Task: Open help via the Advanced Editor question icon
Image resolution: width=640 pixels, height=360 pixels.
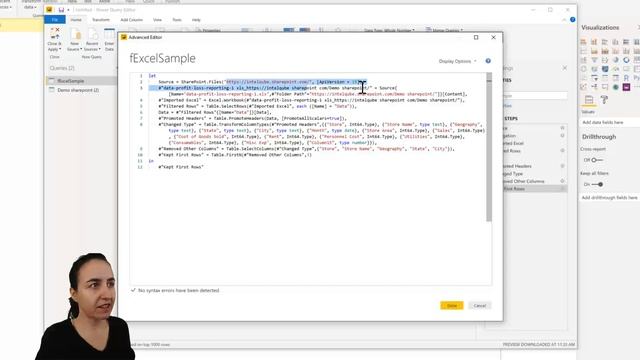Action: coord(488,61)
